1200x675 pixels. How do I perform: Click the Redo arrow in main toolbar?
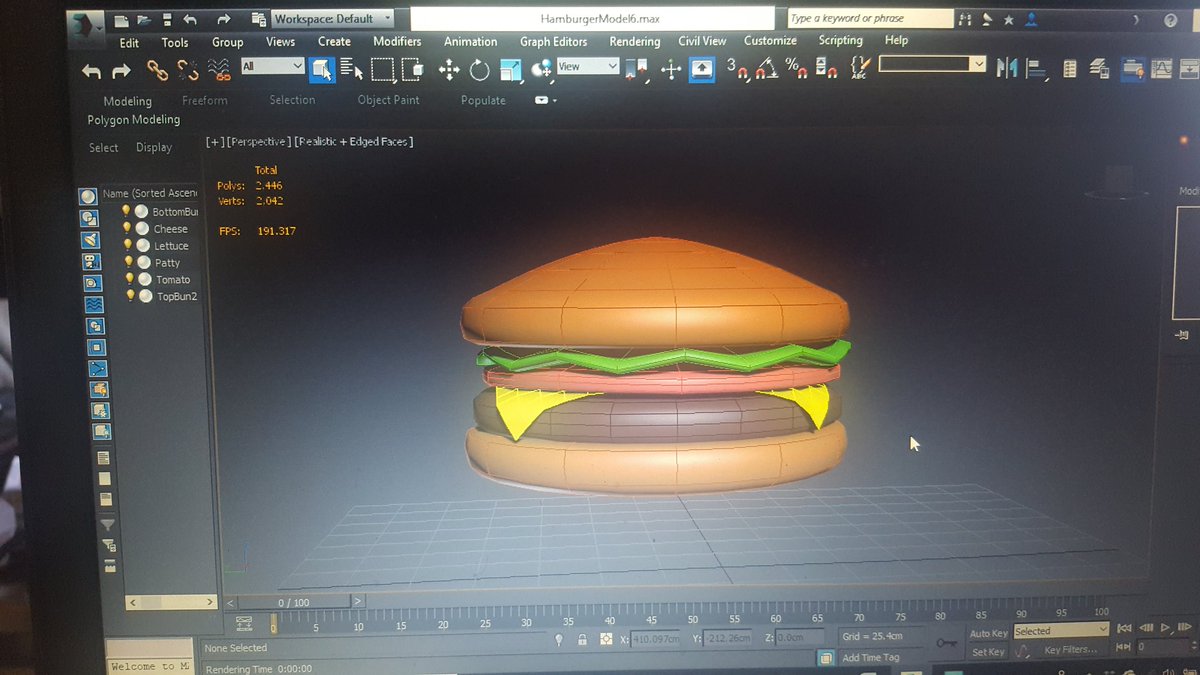[x=122, y=71]
